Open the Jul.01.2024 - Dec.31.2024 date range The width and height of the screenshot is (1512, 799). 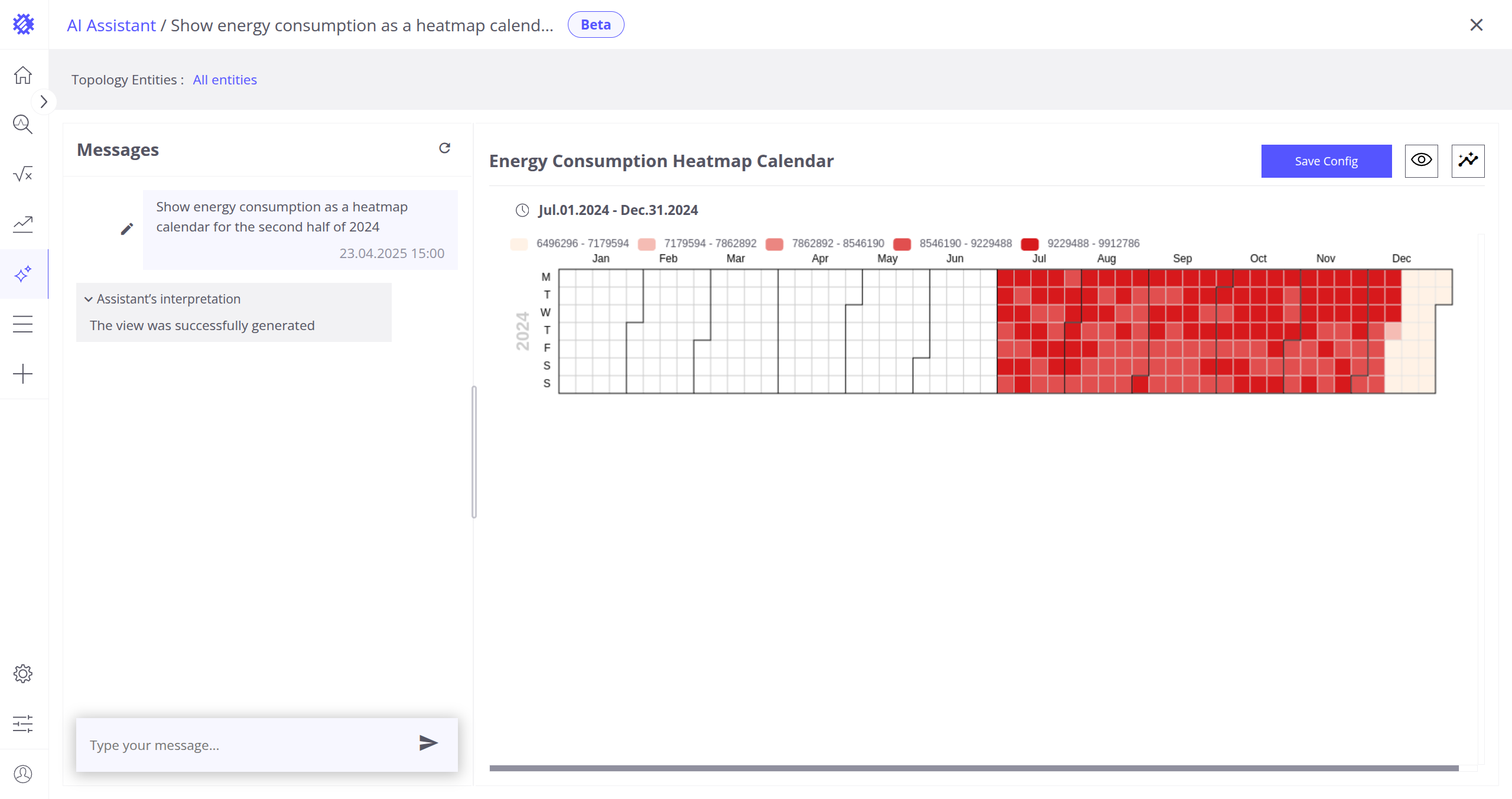tap(617, 210)
